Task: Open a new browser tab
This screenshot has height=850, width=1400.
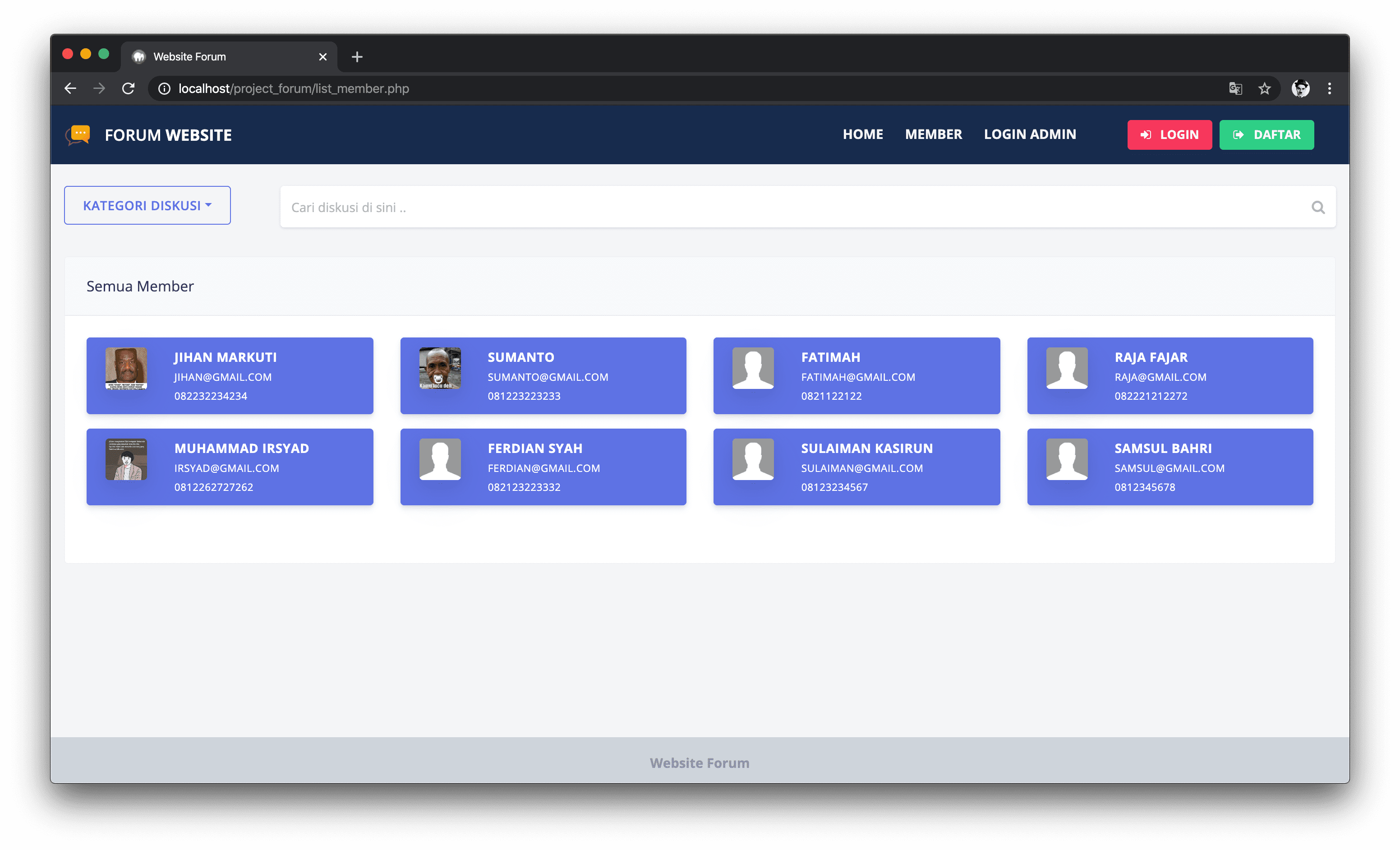Action: click(x=357, y=57)
